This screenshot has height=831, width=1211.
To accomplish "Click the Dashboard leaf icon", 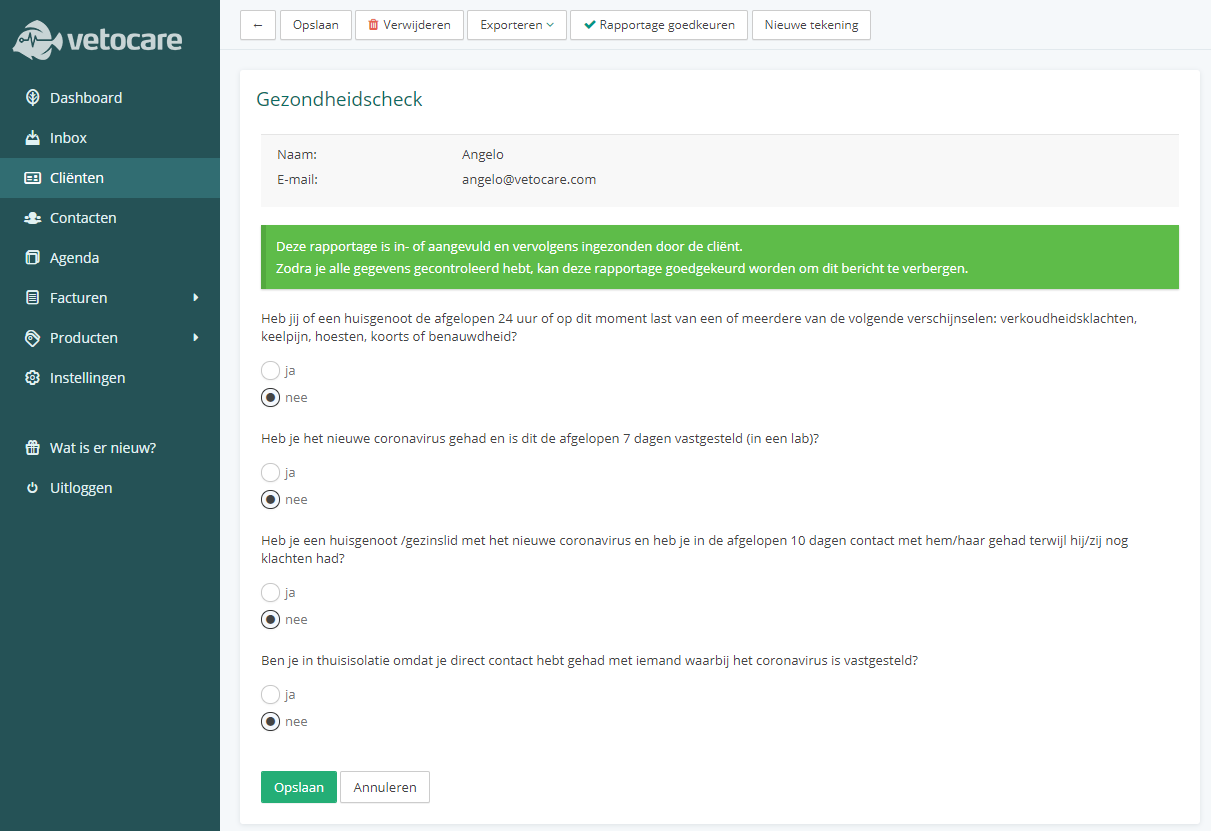I will click(32, 98).
